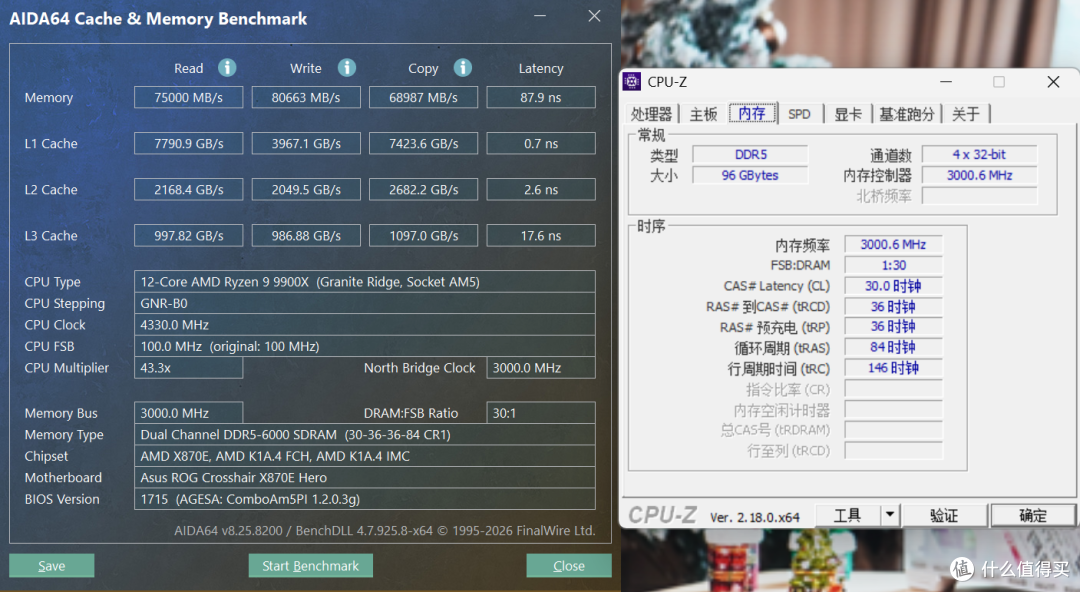Click the Memory Type field DDR5-6000 SDRAM
Image resolution: width=1080 pixels, height=592 pixels.
(x=364, y=435)
